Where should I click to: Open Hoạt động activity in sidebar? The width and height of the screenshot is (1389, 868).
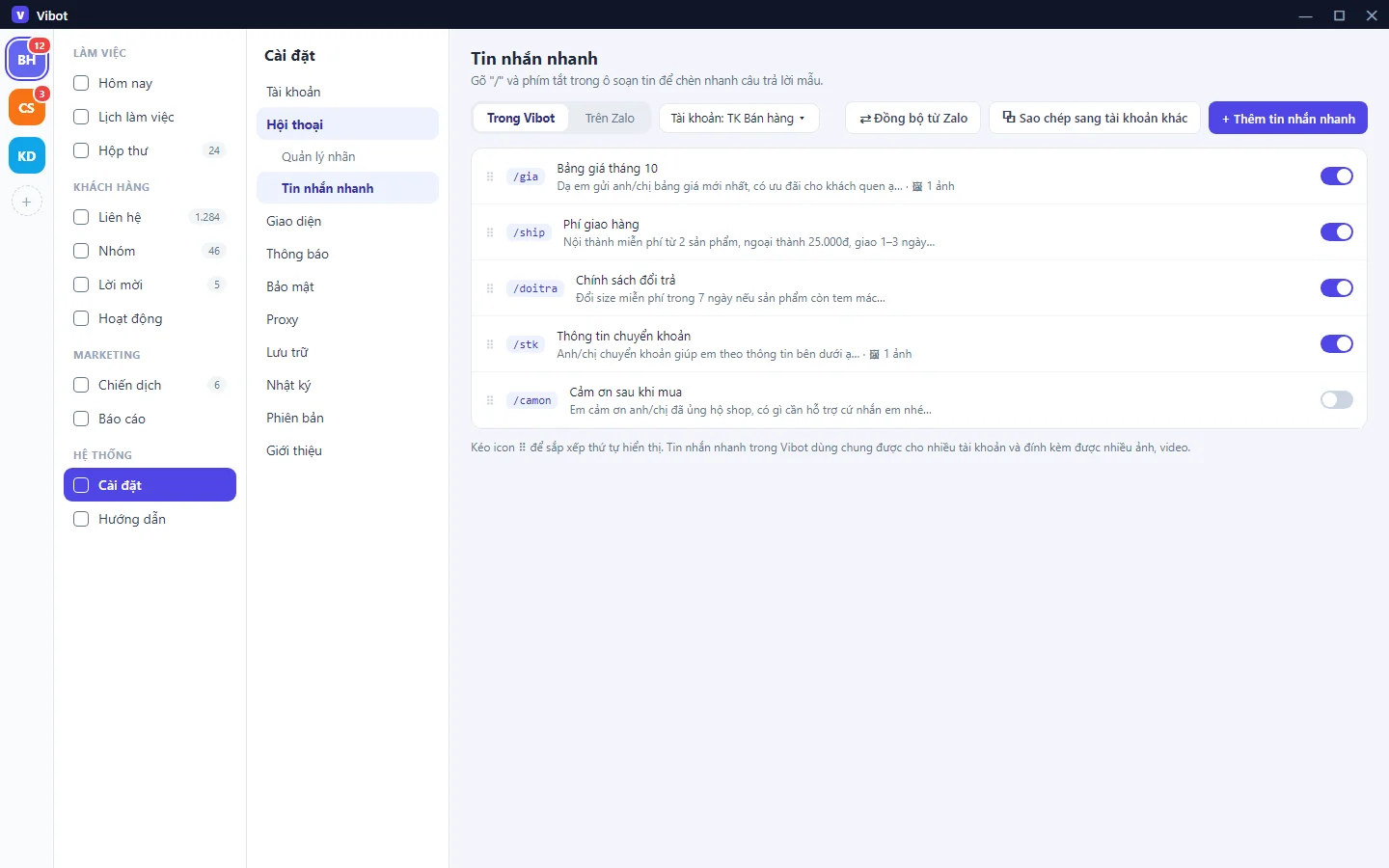coord(150,318)
